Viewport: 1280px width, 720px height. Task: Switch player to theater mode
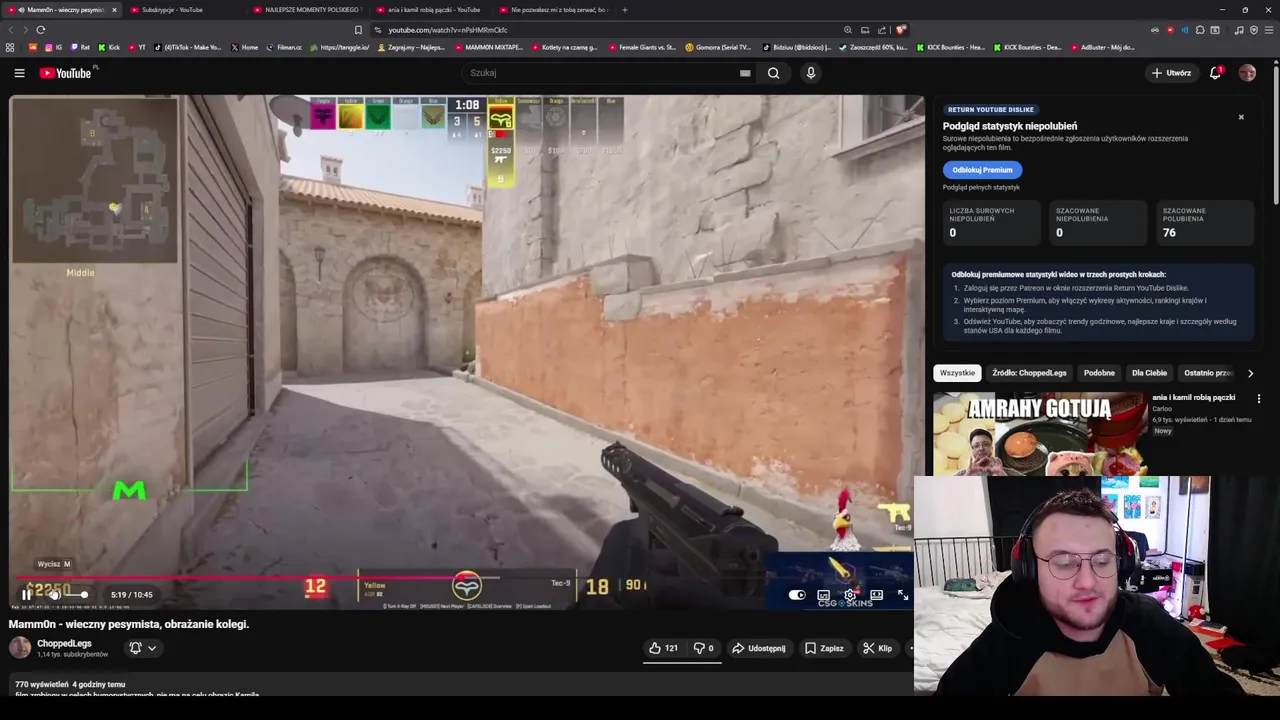pos(876,595)
